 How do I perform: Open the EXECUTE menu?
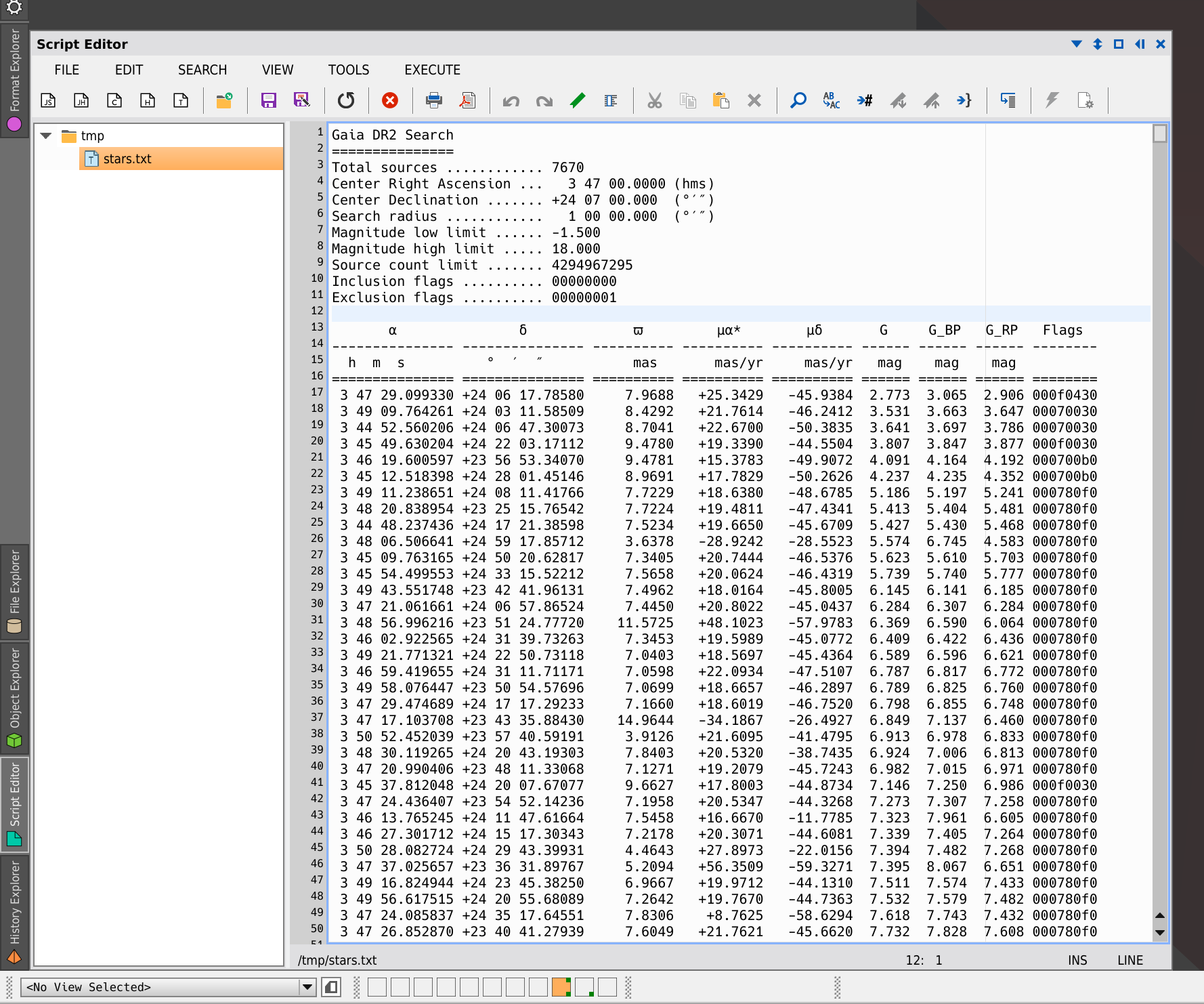pos(433,70)
